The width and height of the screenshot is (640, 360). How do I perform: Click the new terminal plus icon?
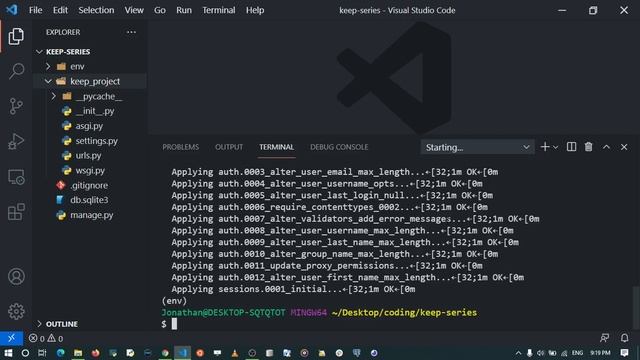(544, 147)
